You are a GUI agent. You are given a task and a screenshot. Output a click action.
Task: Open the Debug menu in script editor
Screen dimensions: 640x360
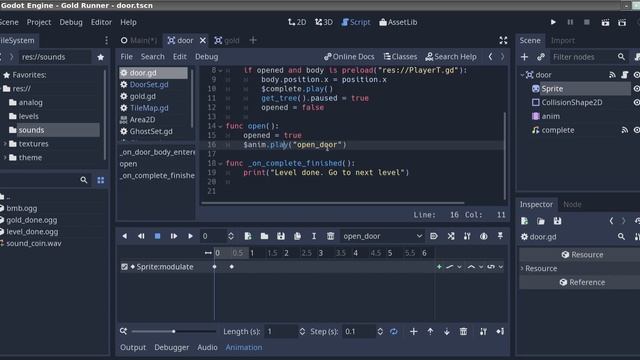click(x=207, y=57)
